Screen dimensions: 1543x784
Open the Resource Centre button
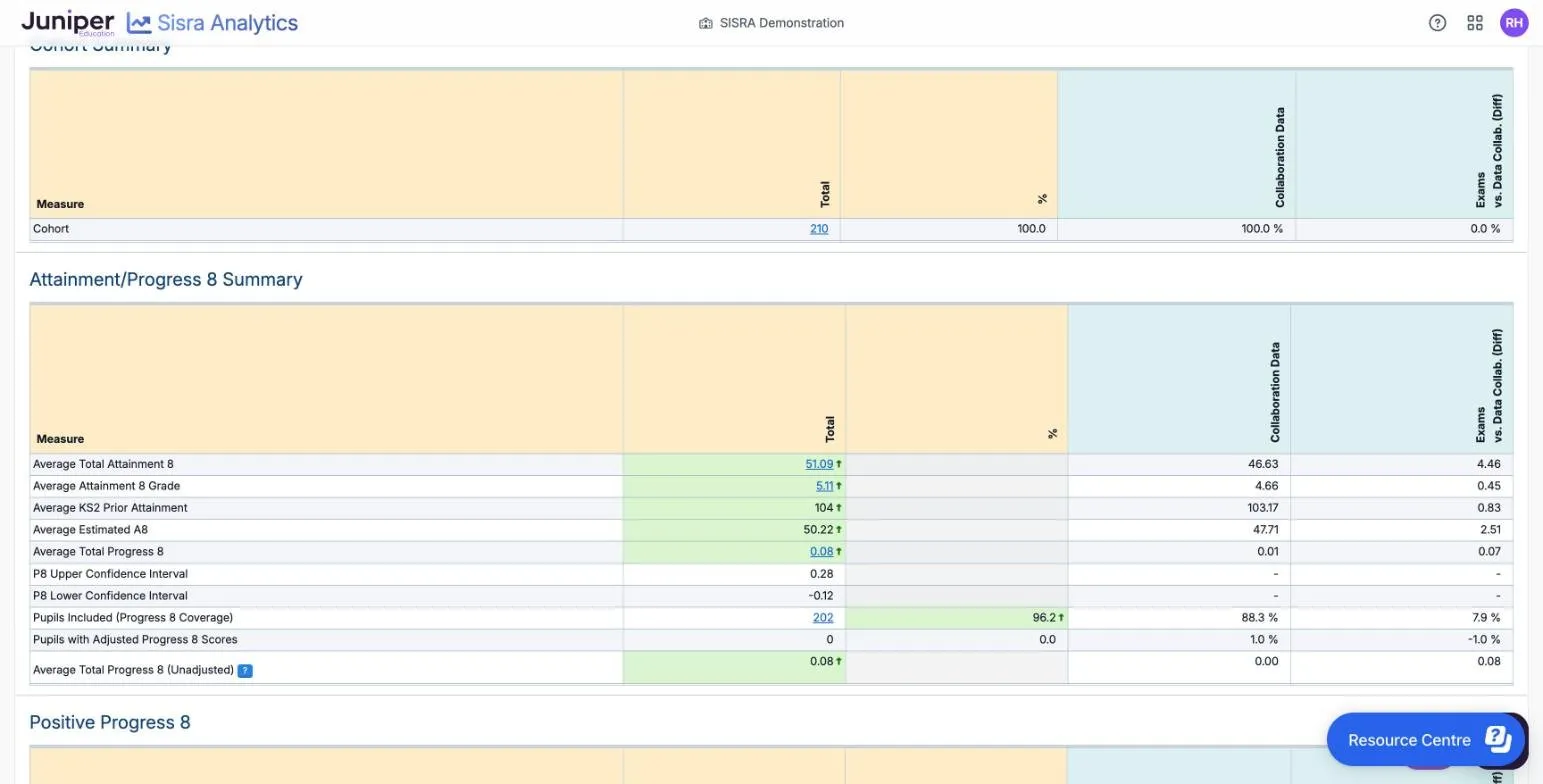pyautogui.click(x=1426, y=739)
